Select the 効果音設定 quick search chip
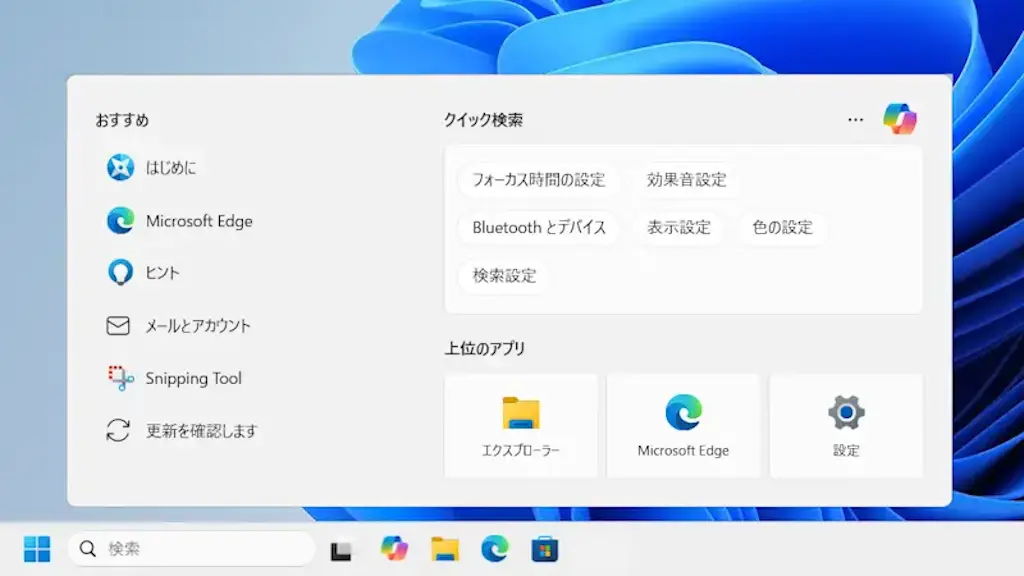 (x=686, y=180)
